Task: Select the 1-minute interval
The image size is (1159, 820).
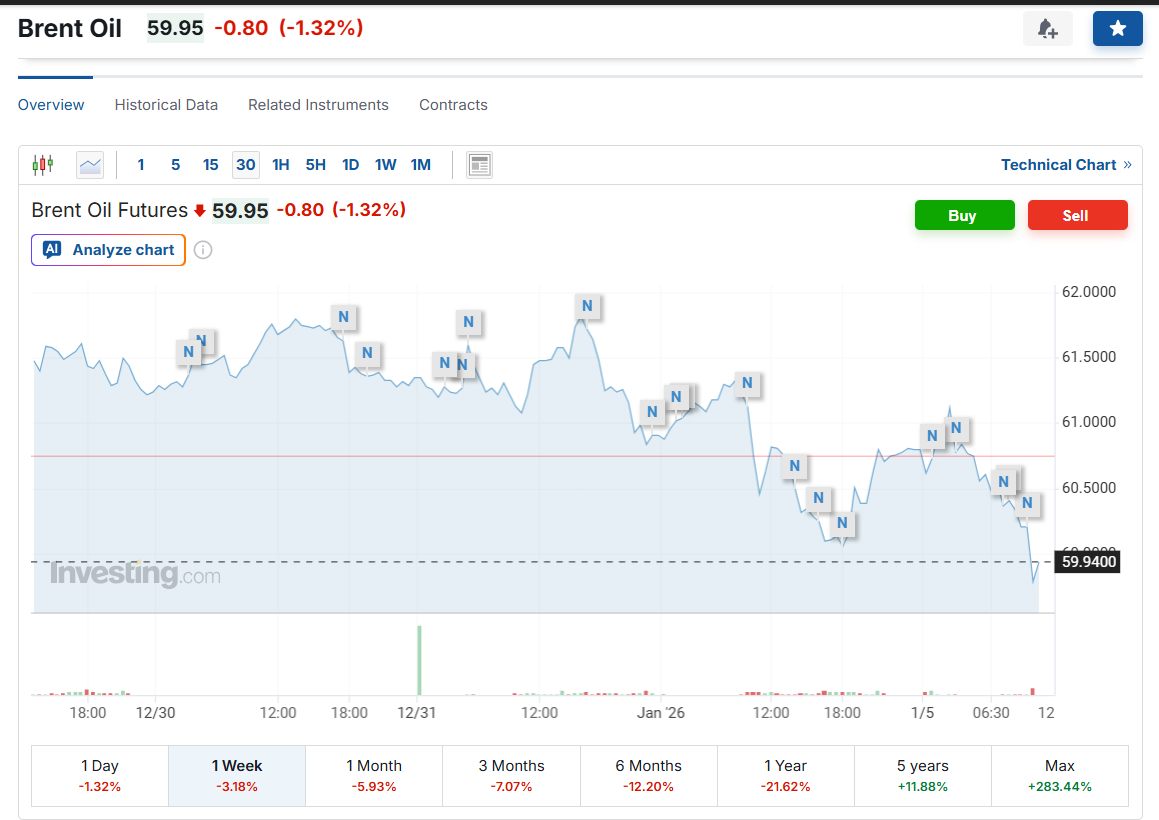Action: [141, 165]
